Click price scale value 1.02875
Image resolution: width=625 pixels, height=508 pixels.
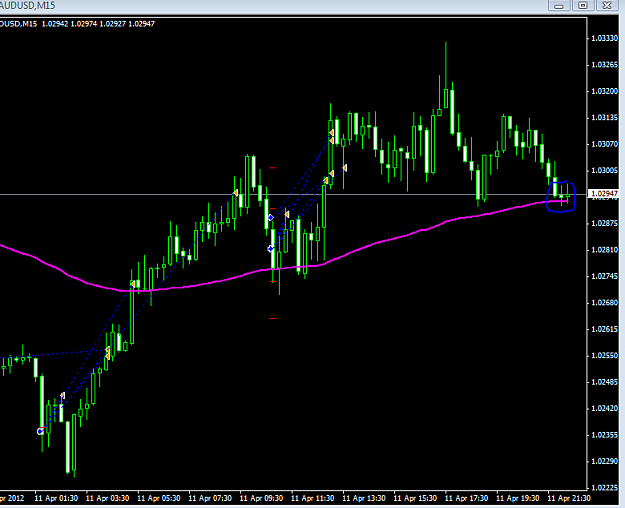[604, 223]
